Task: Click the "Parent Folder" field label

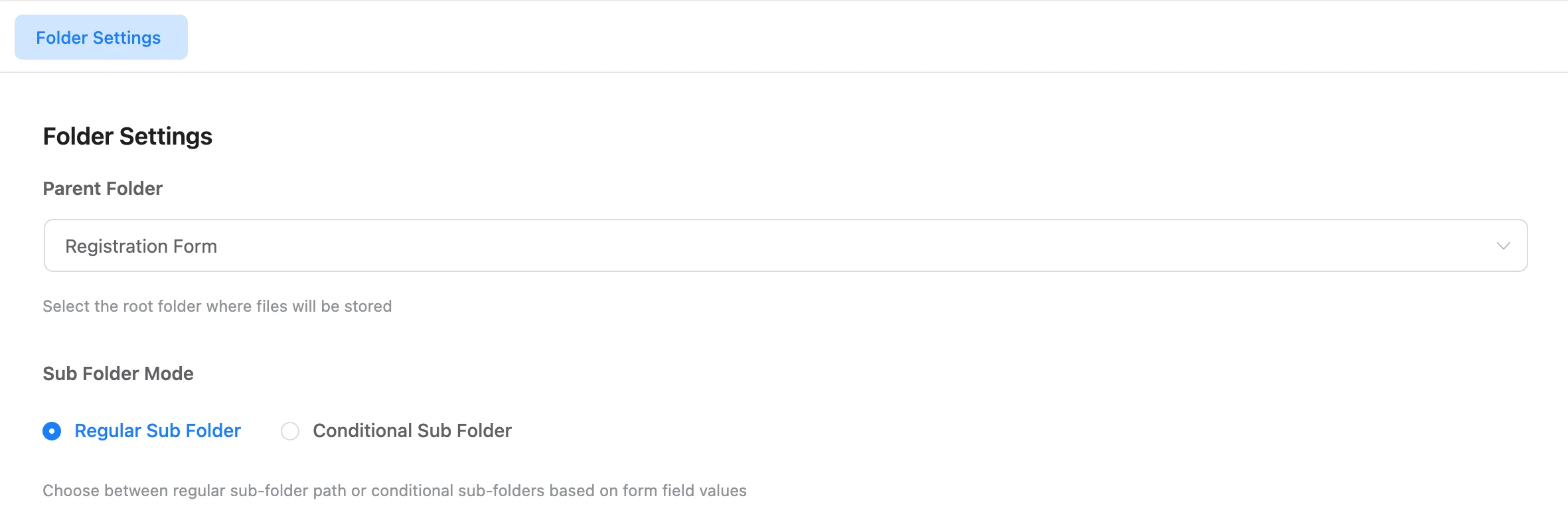Action: click(102, 189)
